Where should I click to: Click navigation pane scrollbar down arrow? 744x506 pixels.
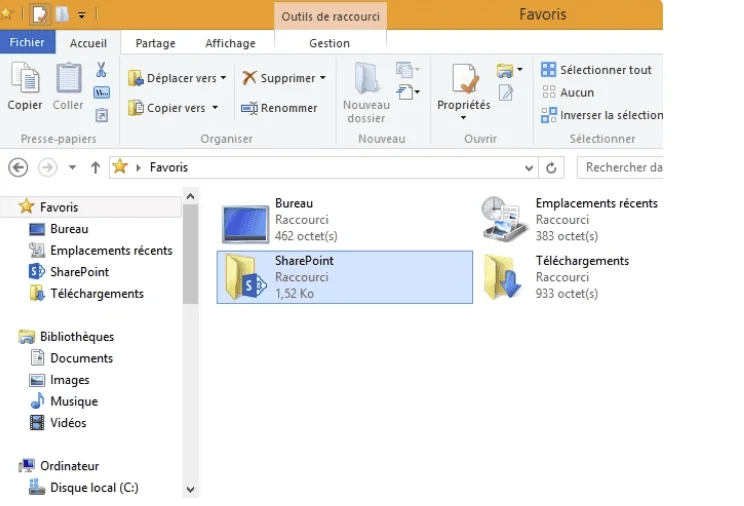pyautogui.click(x=190, y=489)
